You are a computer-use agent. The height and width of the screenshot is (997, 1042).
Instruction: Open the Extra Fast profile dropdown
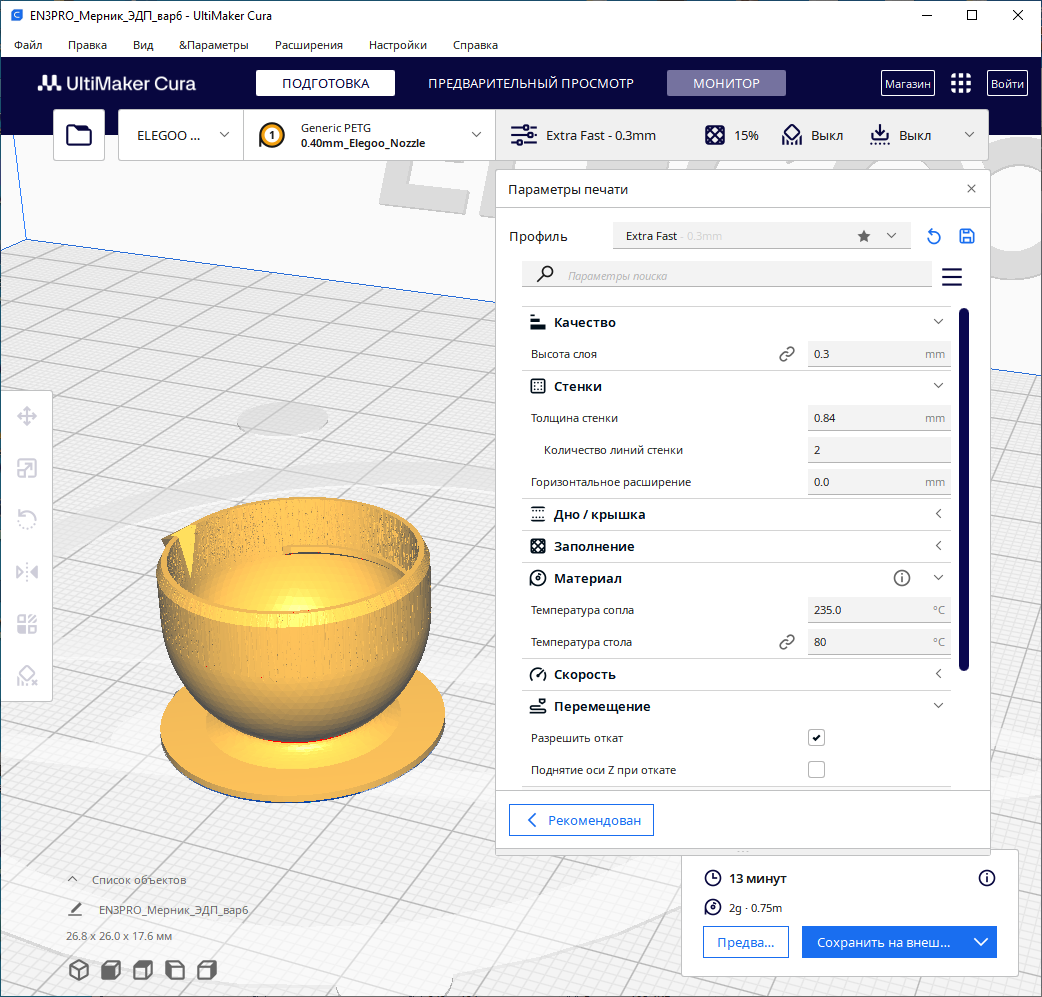pos(761,236)
